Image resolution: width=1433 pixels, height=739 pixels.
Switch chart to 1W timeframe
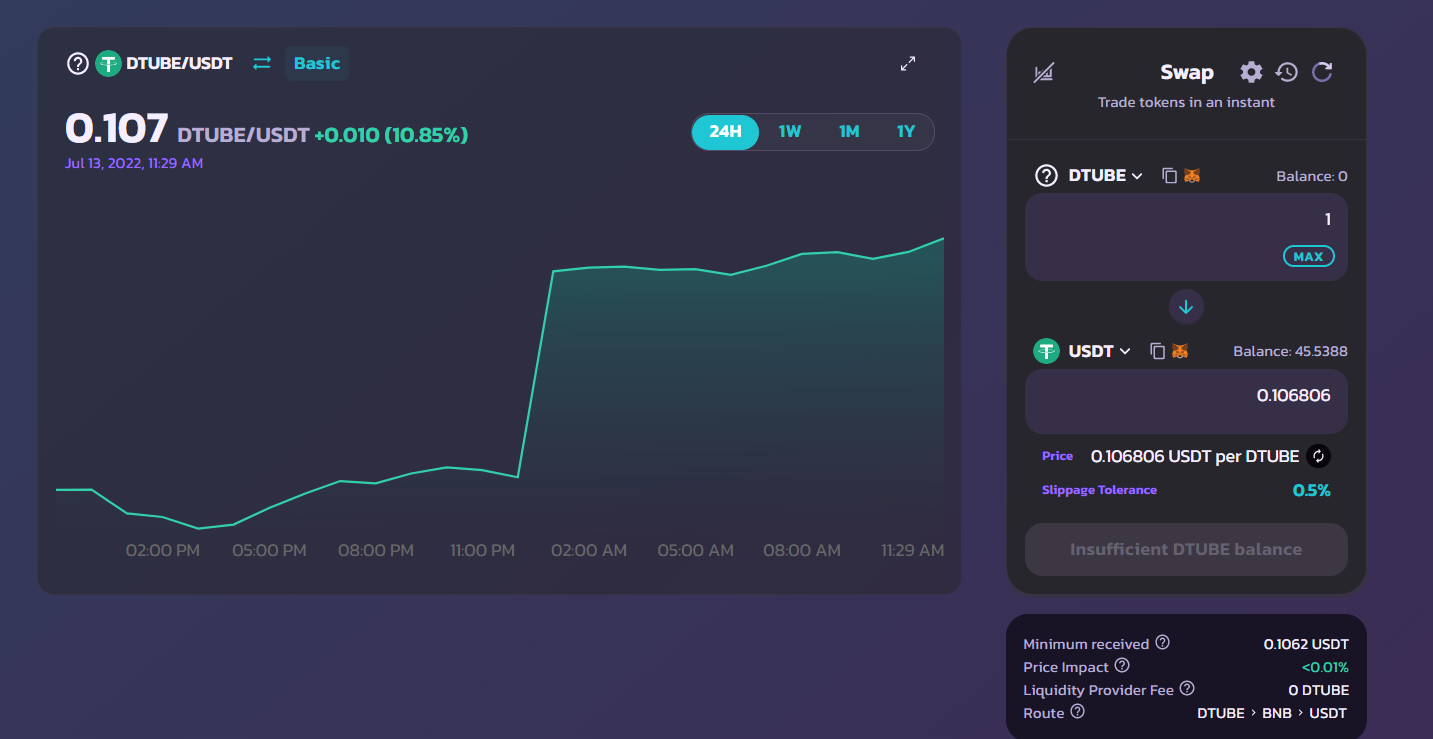(x=790, y=132)
